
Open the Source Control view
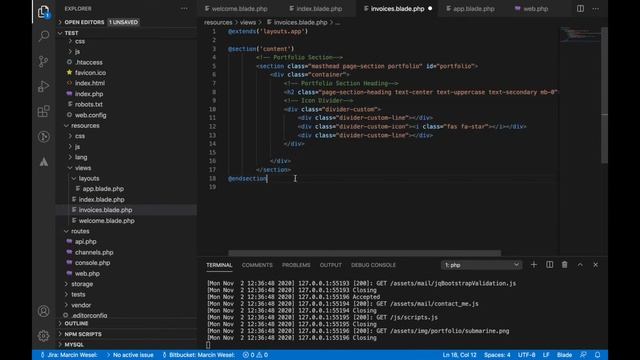[x=43, y=61]
